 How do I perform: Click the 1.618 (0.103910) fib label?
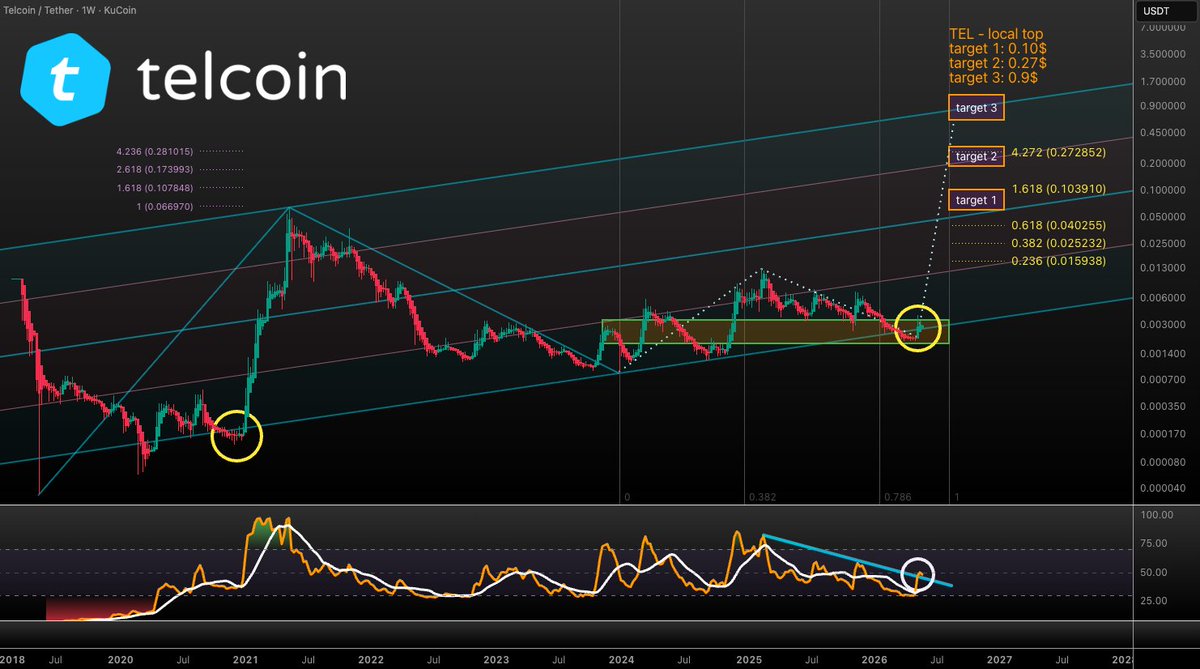coord(1057,188)
